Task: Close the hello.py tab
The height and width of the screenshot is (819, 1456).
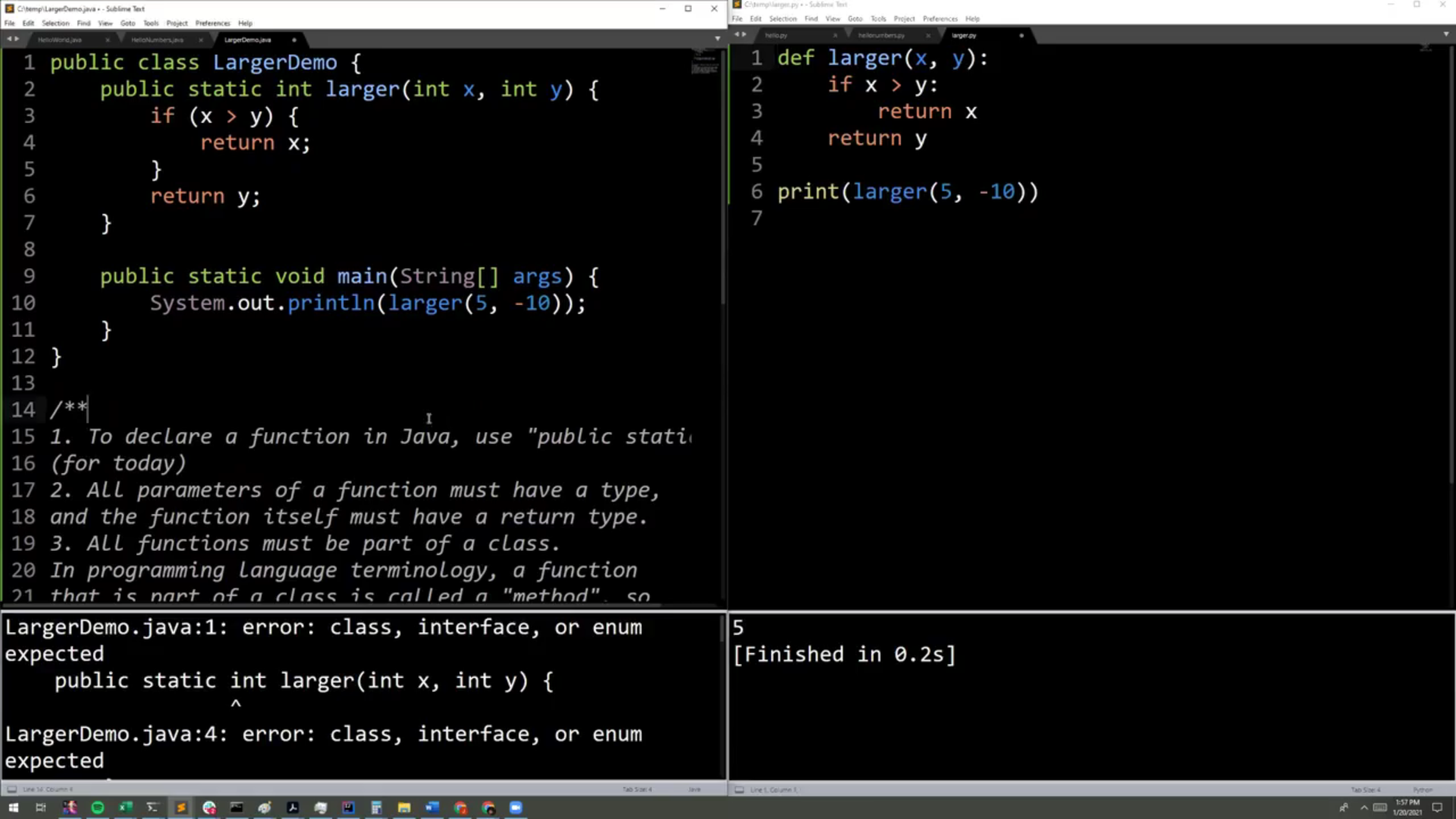Action: [835, 35]
